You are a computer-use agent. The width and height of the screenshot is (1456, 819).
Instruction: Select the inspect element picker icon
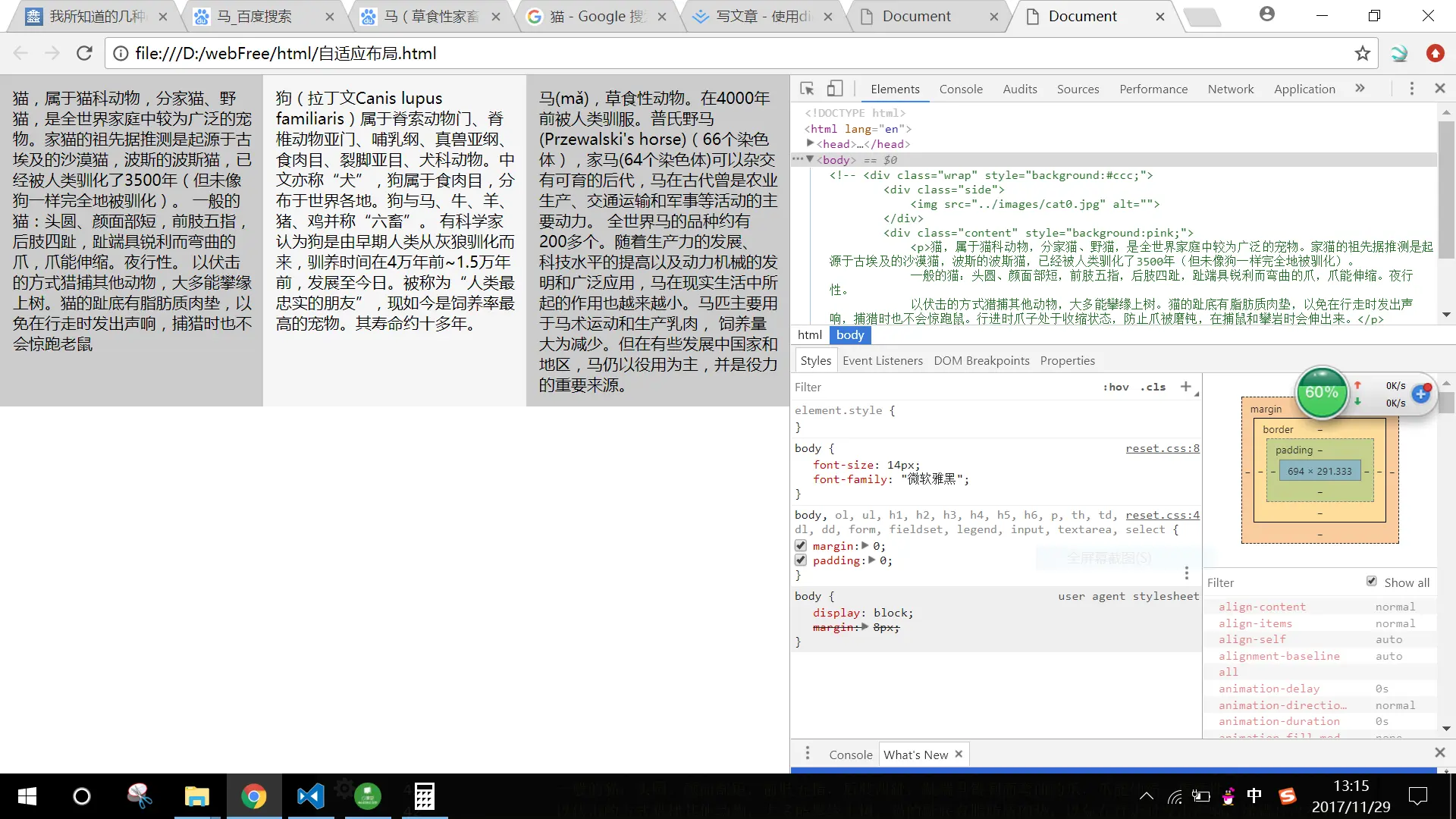pos(808,89)
